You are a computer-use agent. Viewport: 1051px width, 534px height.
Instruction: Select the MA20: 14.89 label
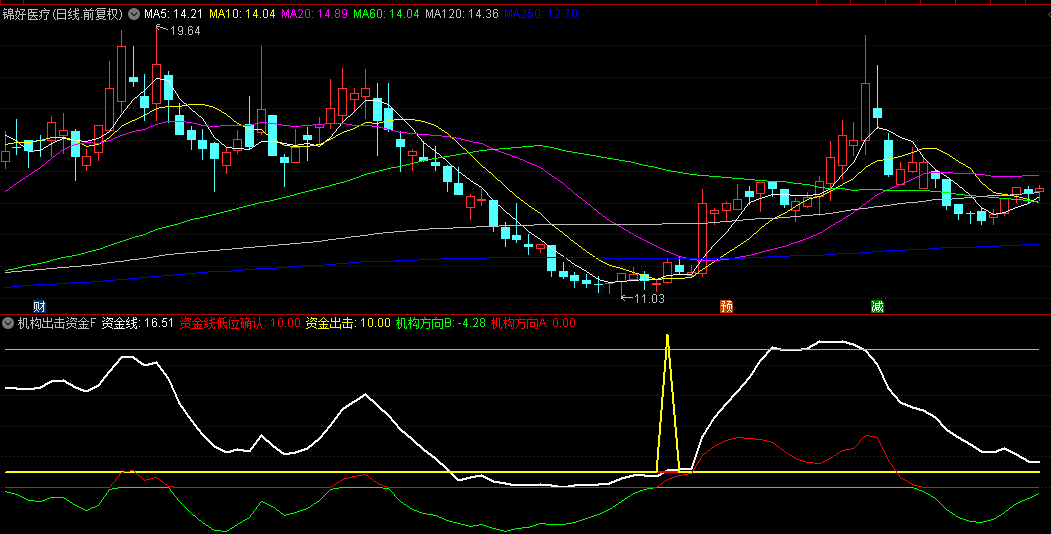[314, 14]
